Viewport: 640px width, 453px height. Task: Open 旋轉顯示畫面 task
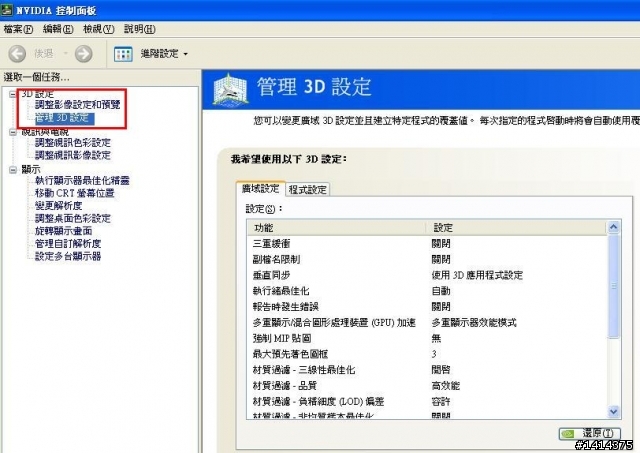(x=63, y=231)
